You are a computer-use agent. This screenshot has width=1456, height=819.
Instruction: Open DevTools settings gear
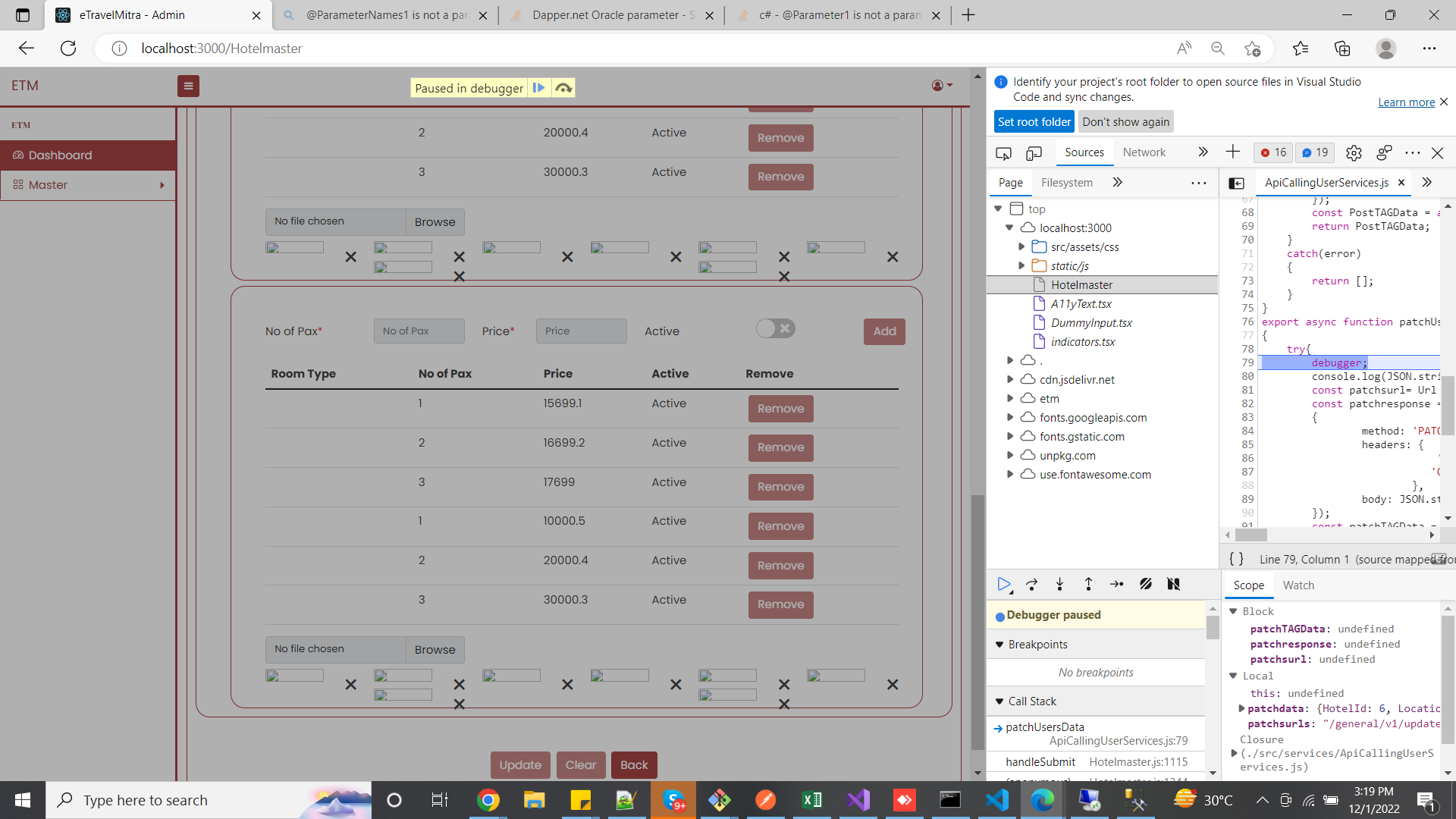pyautogui.click(x=1354, y=152)
